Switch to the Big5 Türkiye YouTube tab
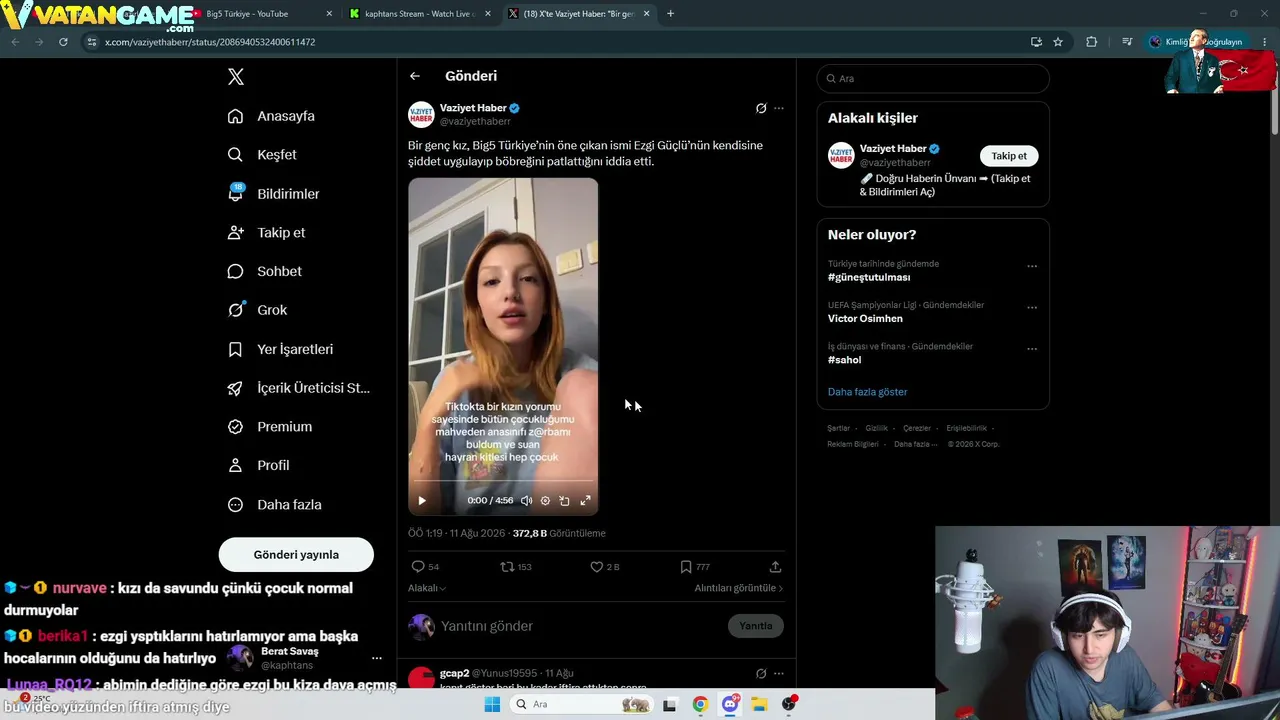Image resolution: width=1280 pixels, height=720 pixels. pos(262,14)
